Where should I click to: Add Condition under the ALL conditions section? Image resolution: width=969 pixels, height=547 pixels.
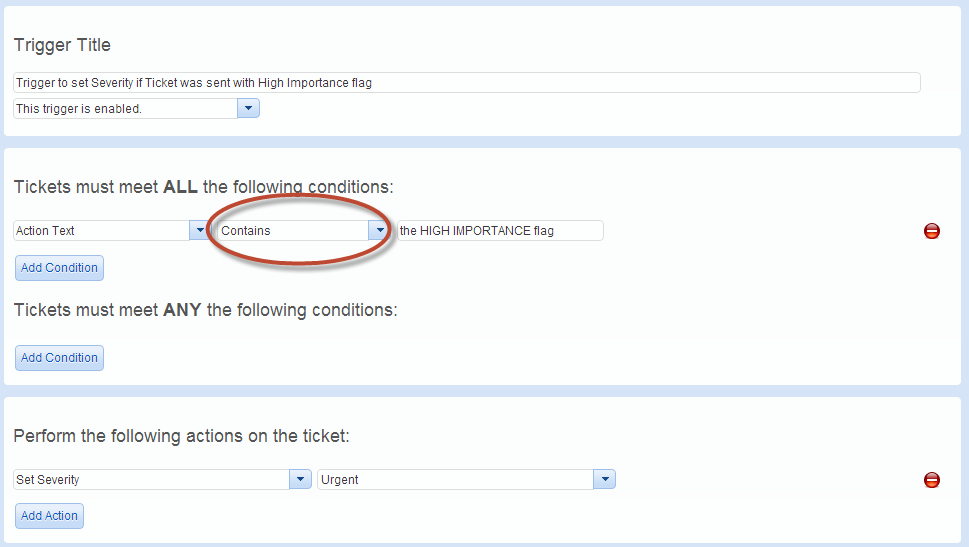(59, 268)
